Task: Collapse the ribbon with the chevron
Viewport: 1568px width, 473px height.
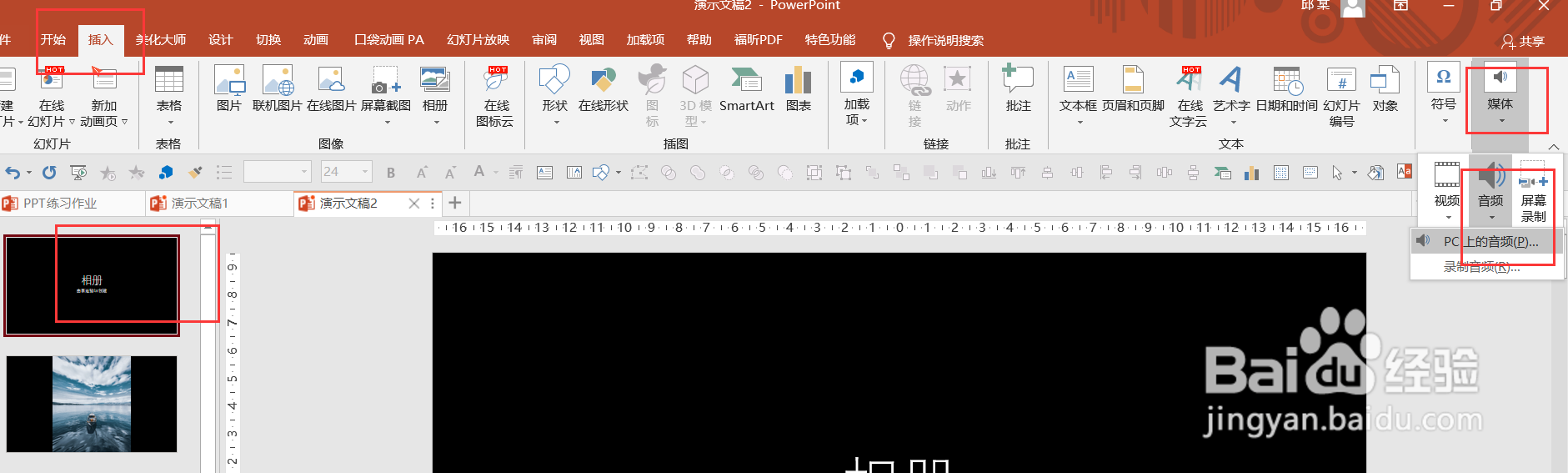Action: pyautogui.click(x=1554, y=147)
